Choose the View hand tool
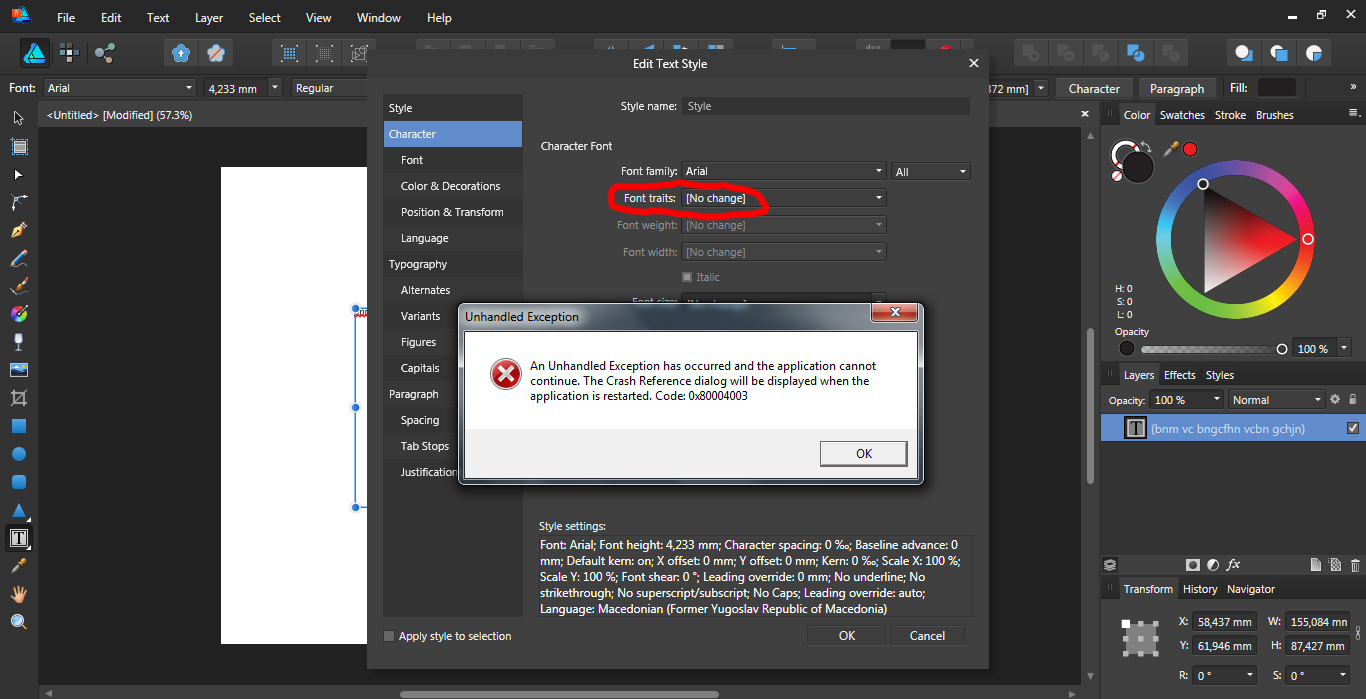1366x699 pixels. click(18, 594)
